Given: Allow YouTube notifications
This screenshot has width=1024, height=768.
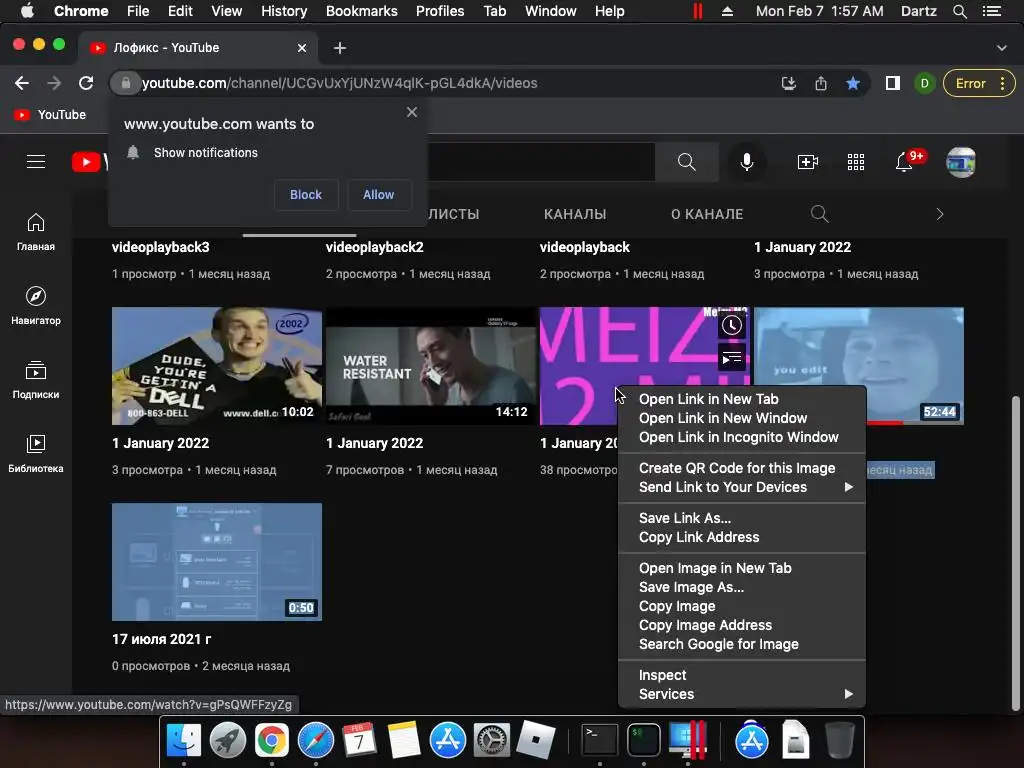Looking at the screenshot, I should click(378, 195).
